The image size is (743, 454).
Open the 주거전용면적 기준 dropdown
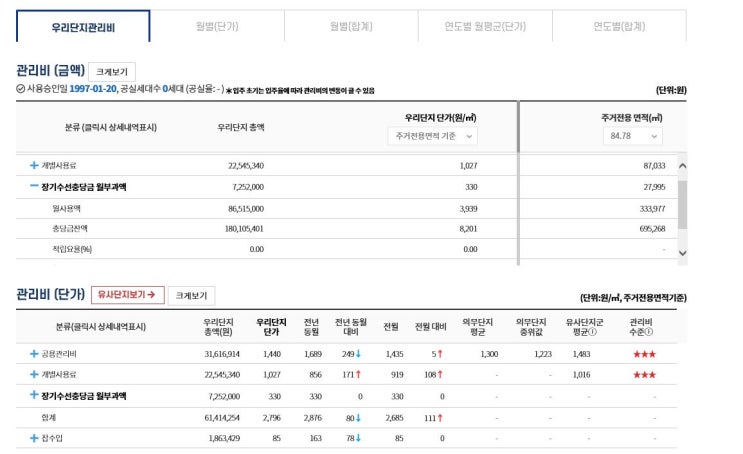[x=433, y=136]
